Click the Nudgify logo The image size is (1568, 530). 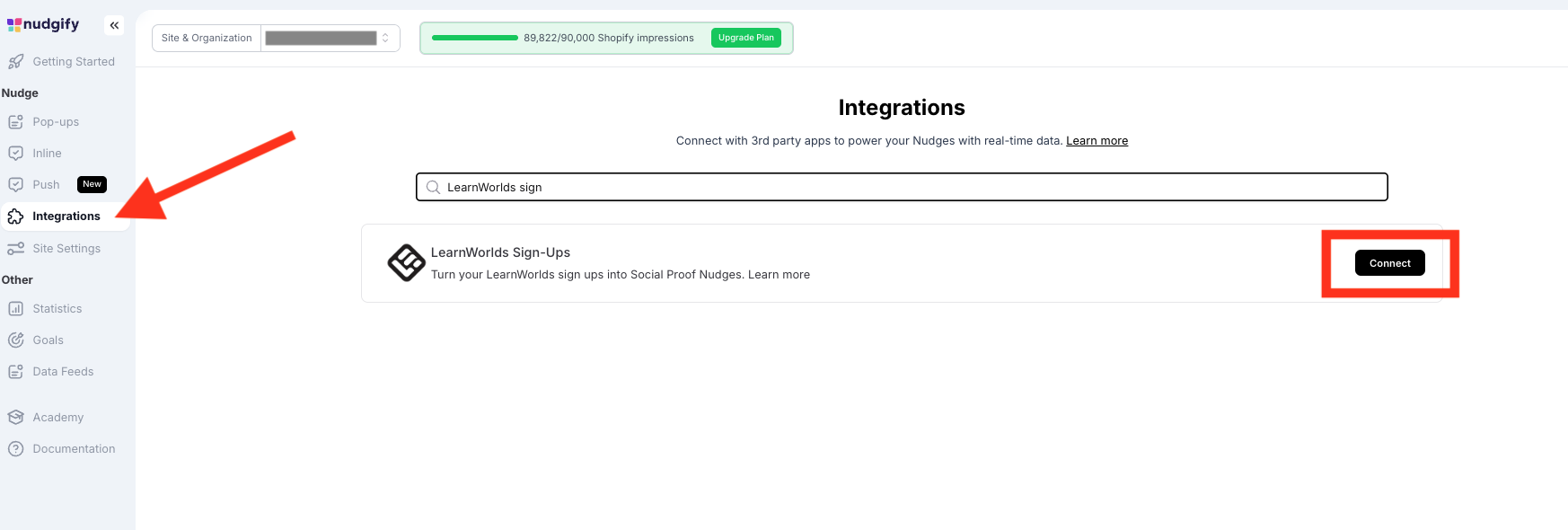43,24
